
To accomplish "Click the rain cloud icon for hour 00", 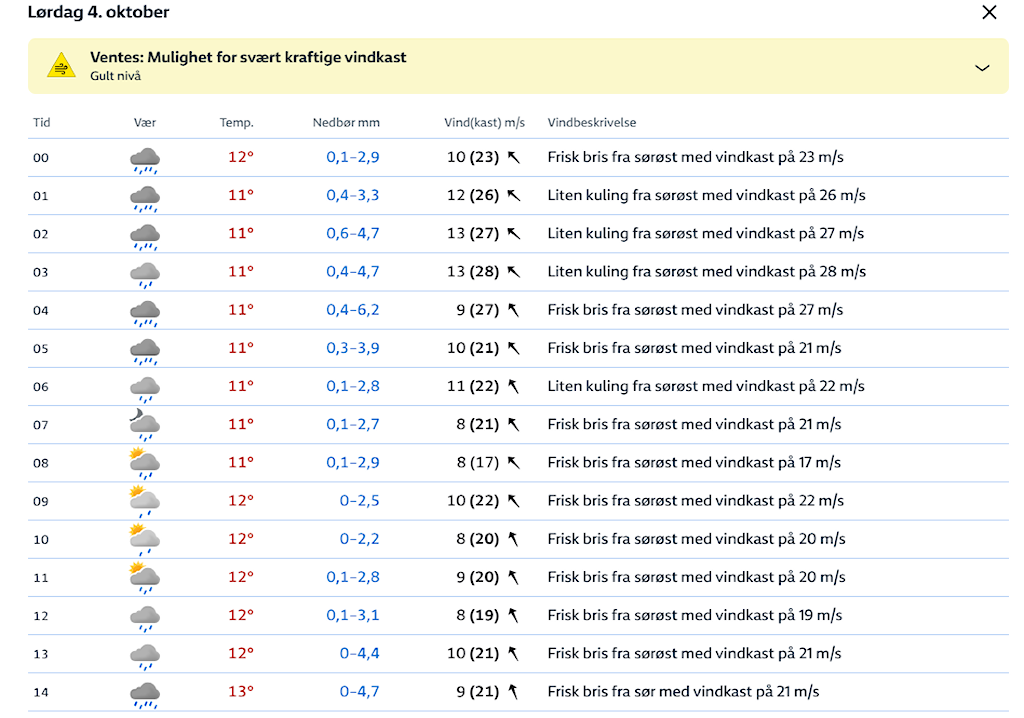I will coord(145,158).
